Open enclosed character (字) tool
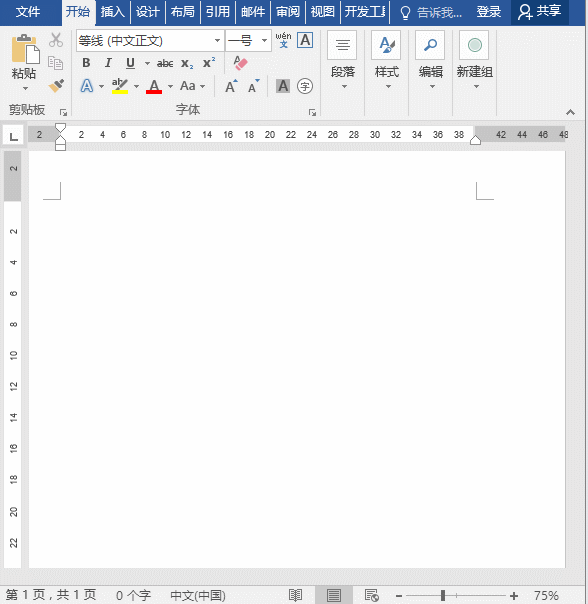588x604 pixels. [x=305, y=86]
